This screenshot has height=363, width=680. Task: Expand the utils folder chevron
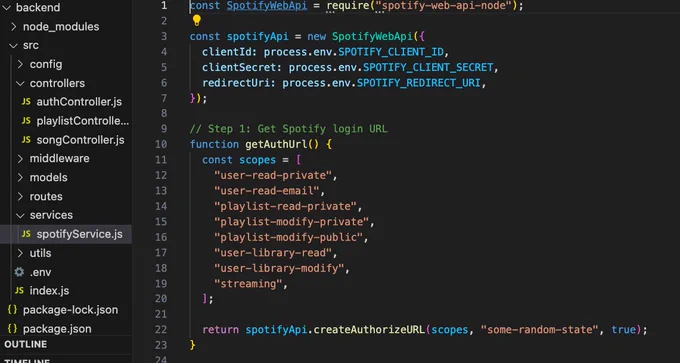pyautogui.click(x=20, y=253)
